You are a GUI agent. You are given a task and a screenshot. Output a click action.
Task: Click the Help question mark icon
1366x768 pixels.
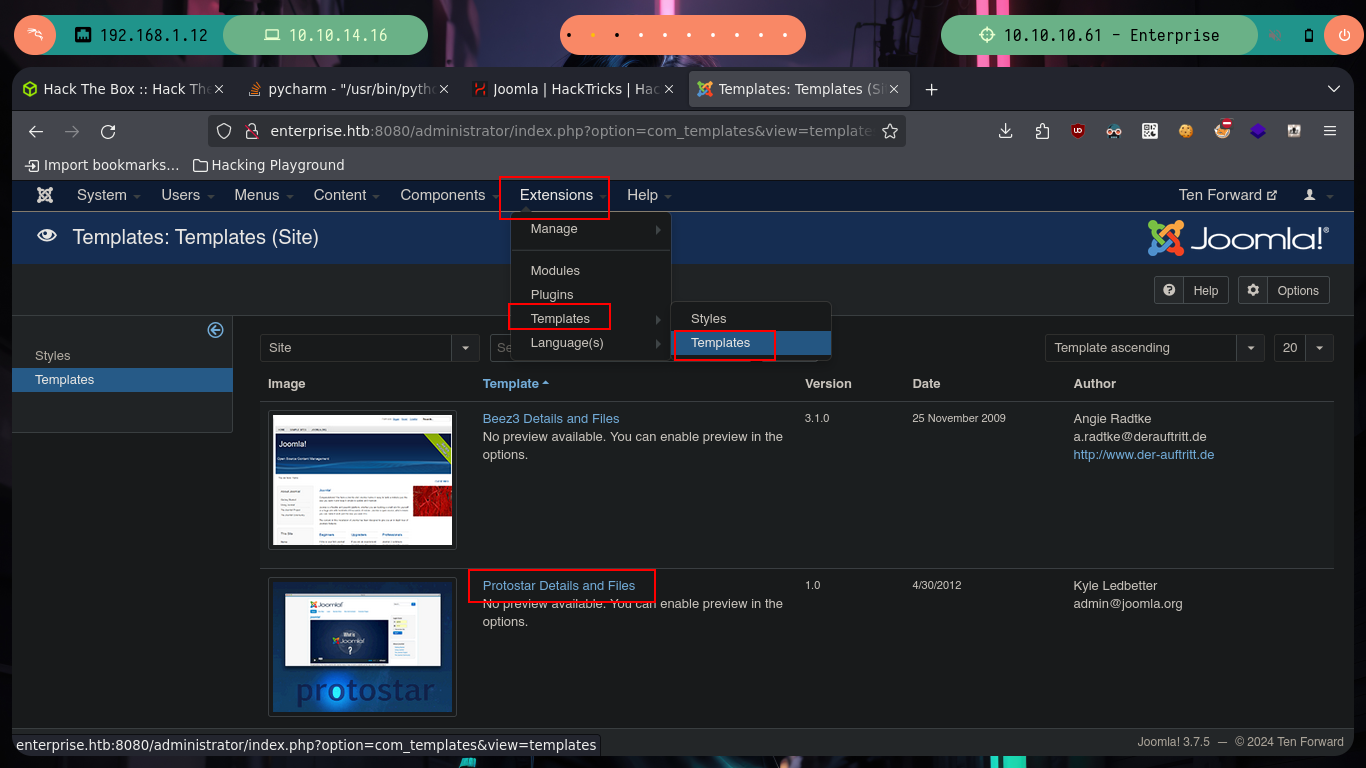click(x=1168, y=290)
